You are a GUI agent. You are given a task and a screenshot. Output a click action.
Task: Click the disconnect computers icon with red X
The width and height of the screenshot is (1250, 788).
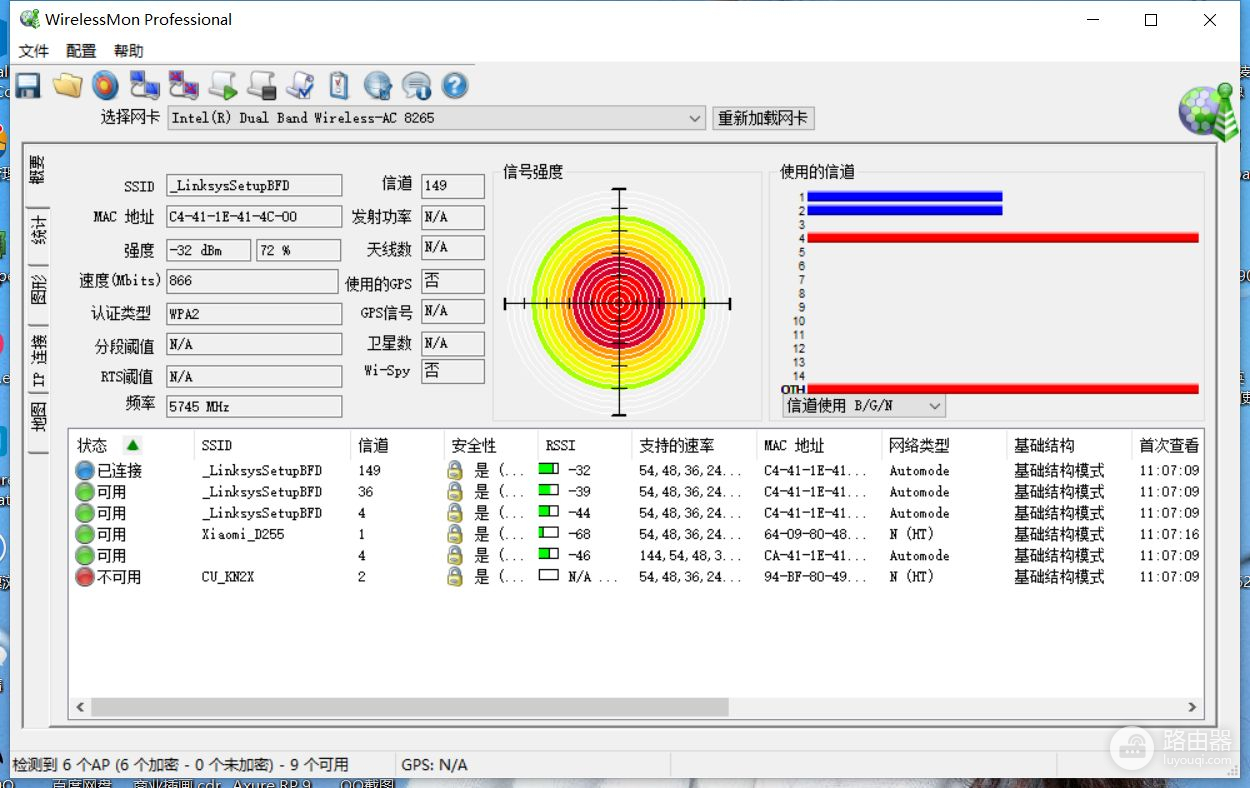click(184, 86)
